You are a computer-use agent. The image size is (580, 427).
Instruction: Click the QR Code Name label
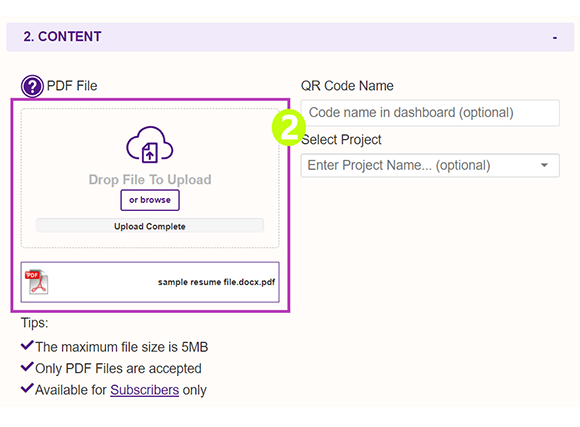pyautogui.click(x=347, y=86)
